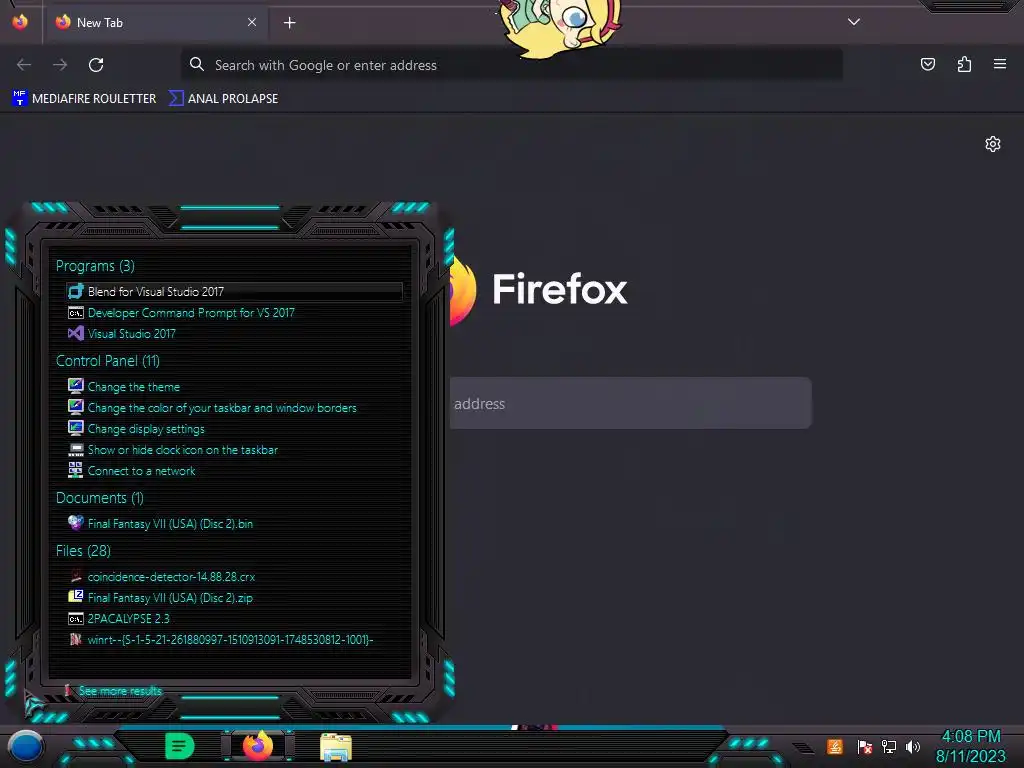This screenshot has height=768, width=1024.
Task: List all tabs dropdown arrow
Action: 854,22
